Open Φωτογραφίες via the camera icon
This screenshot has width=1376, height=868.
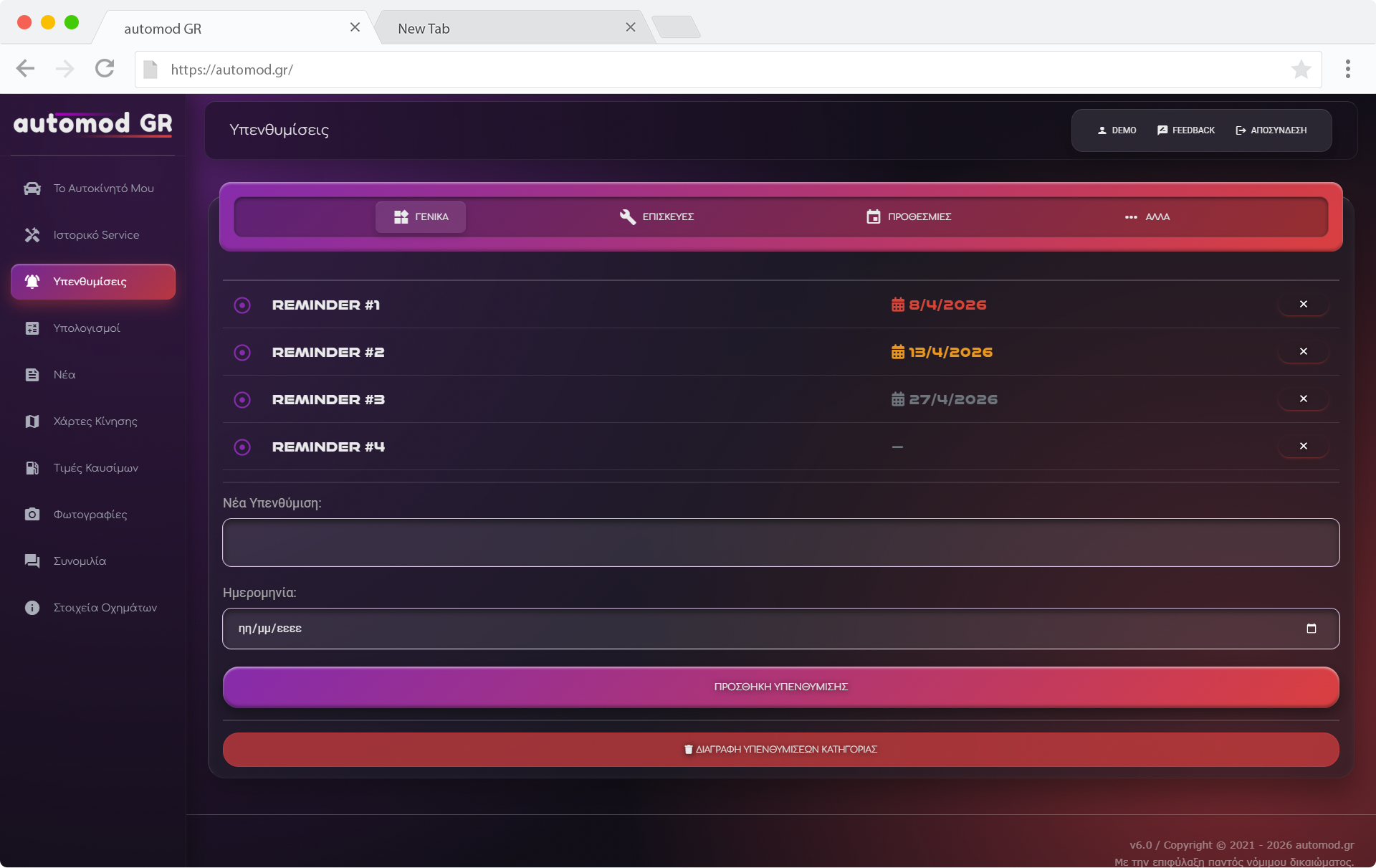point(32,515)
